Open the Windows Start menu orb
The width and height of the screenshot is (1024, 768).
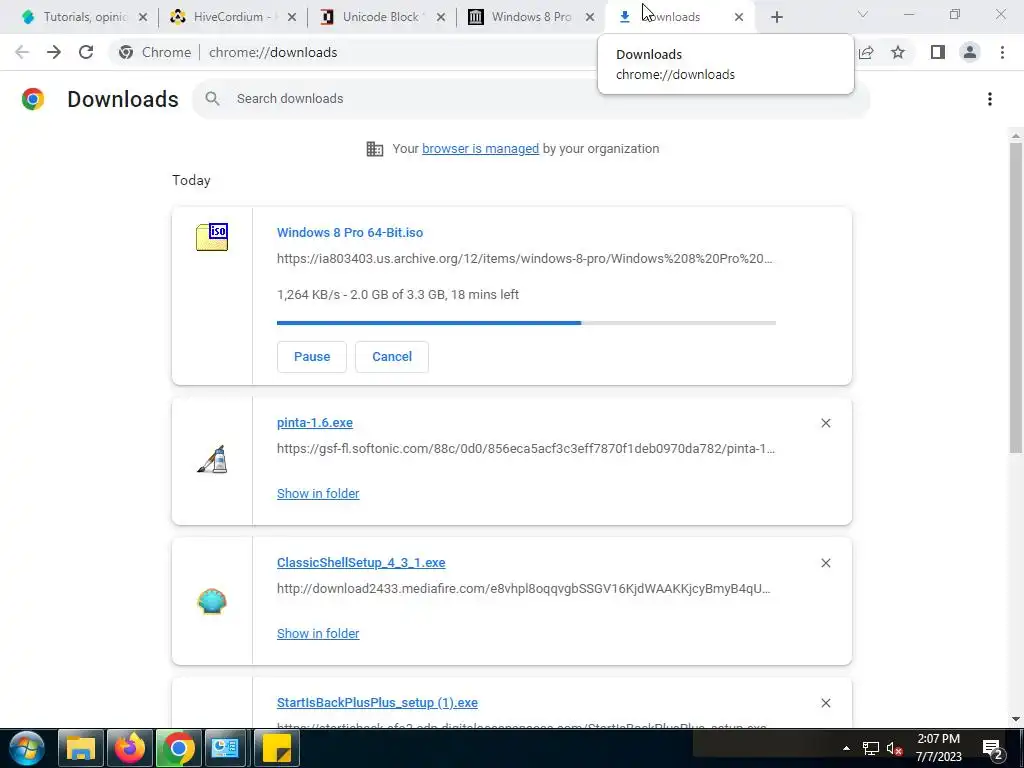click(x=27, y=748)
